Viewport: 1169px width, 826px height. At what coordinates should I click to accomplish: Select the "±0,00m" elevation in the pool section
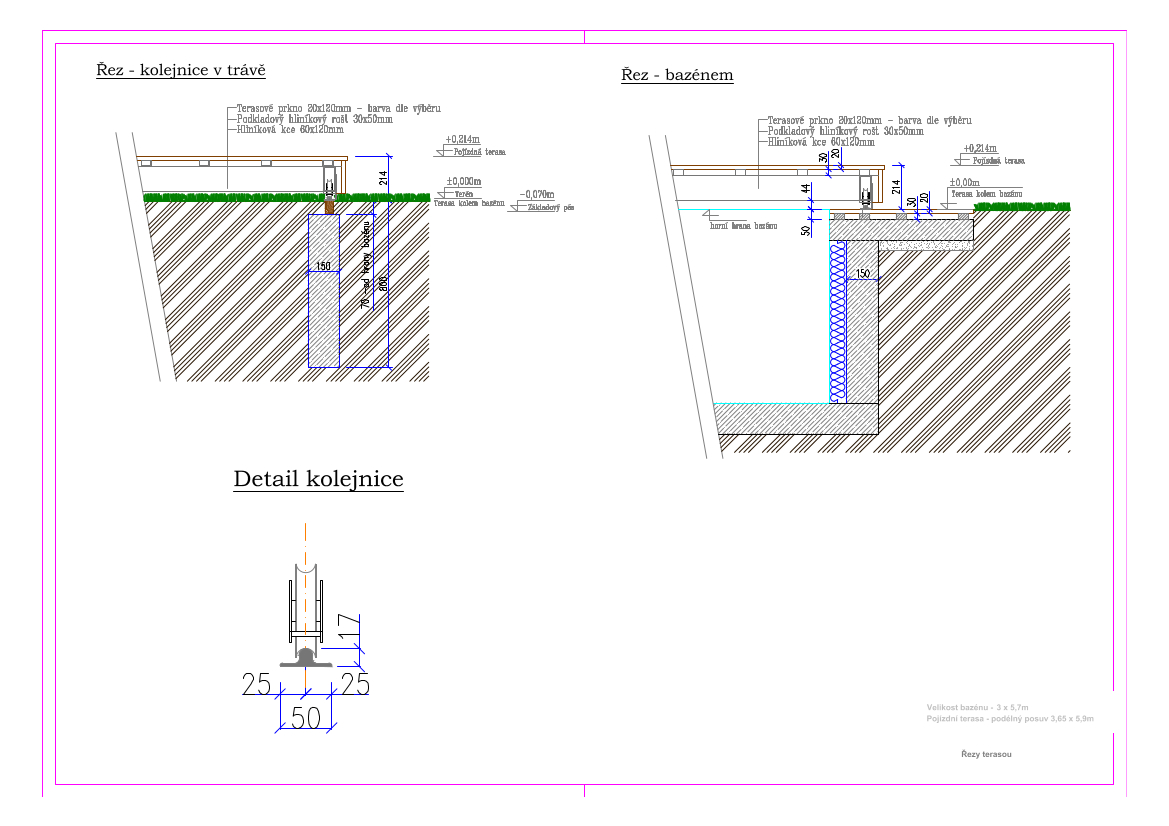coord(964,182)
